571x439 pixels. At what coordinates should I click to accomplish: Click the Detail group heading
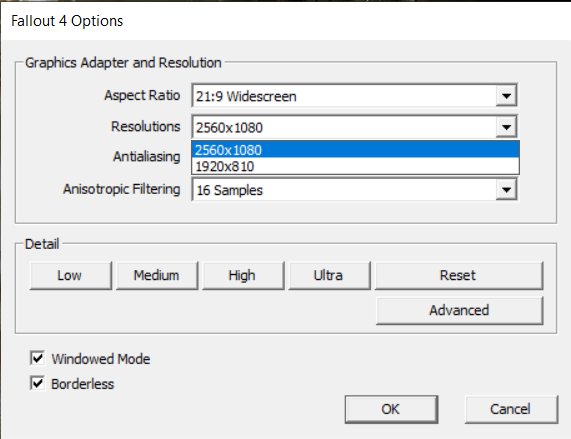[42, 244]
